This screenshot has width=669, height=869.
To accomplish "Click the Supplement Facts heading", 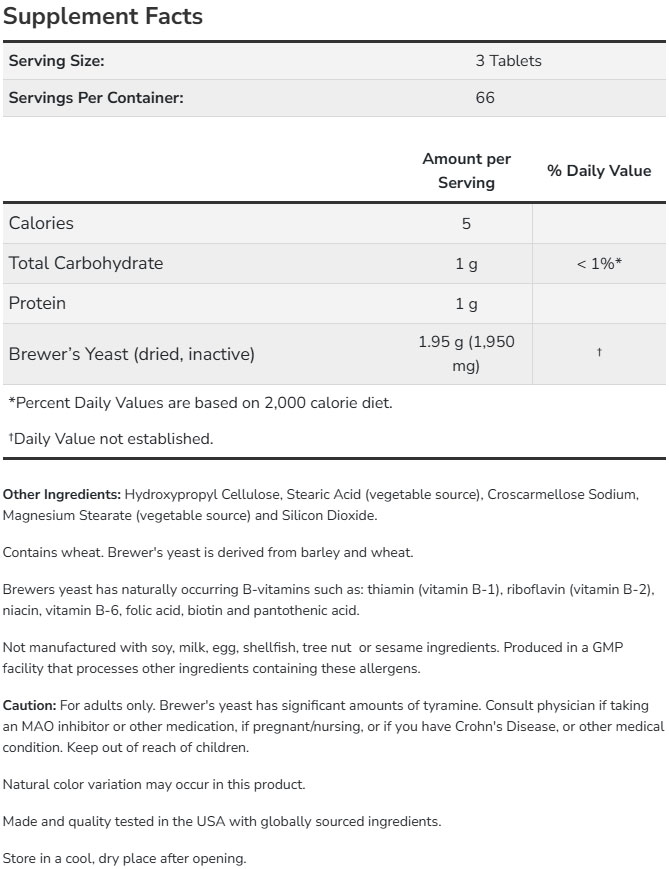I will 103,17.
